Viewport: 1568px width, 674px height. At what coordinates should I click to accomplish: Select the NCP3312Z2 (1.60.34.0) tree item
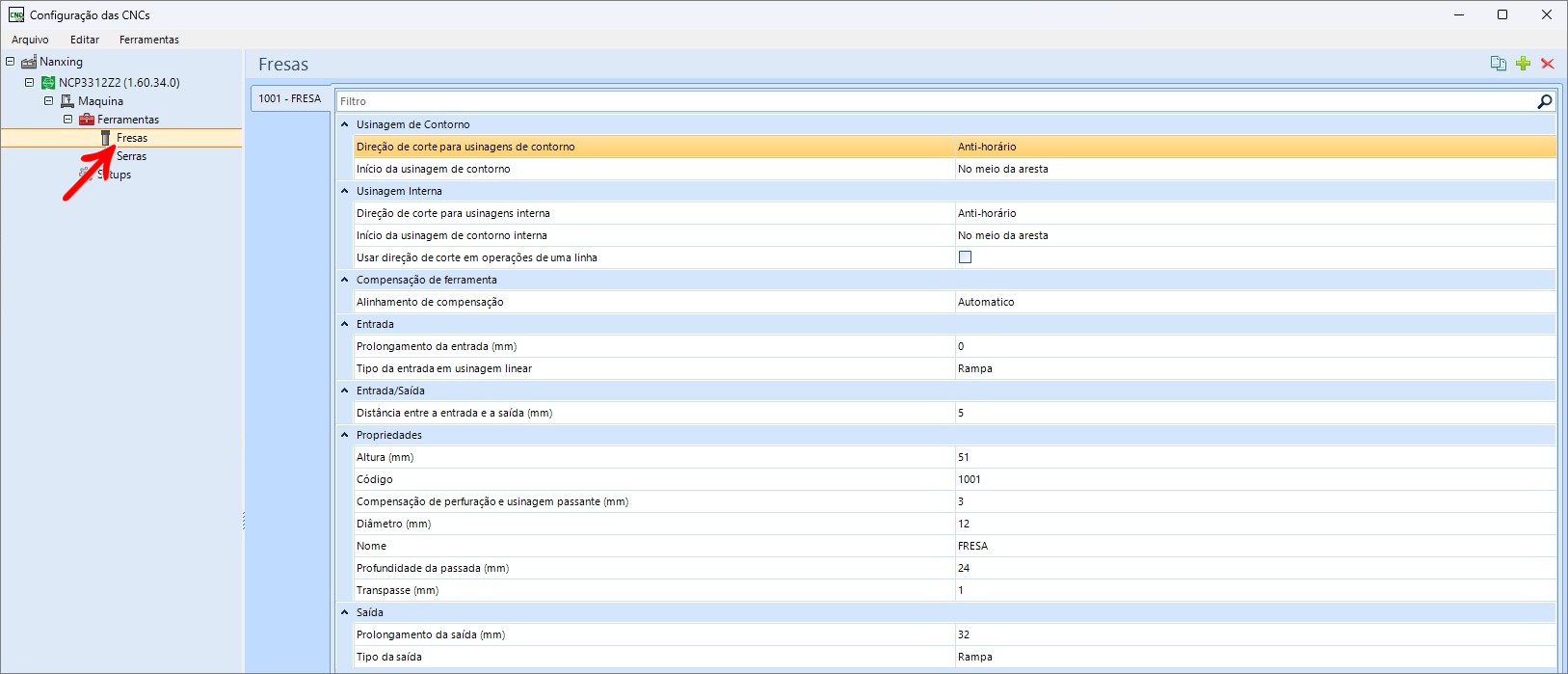pyautogui.click(x=120, y=82)
